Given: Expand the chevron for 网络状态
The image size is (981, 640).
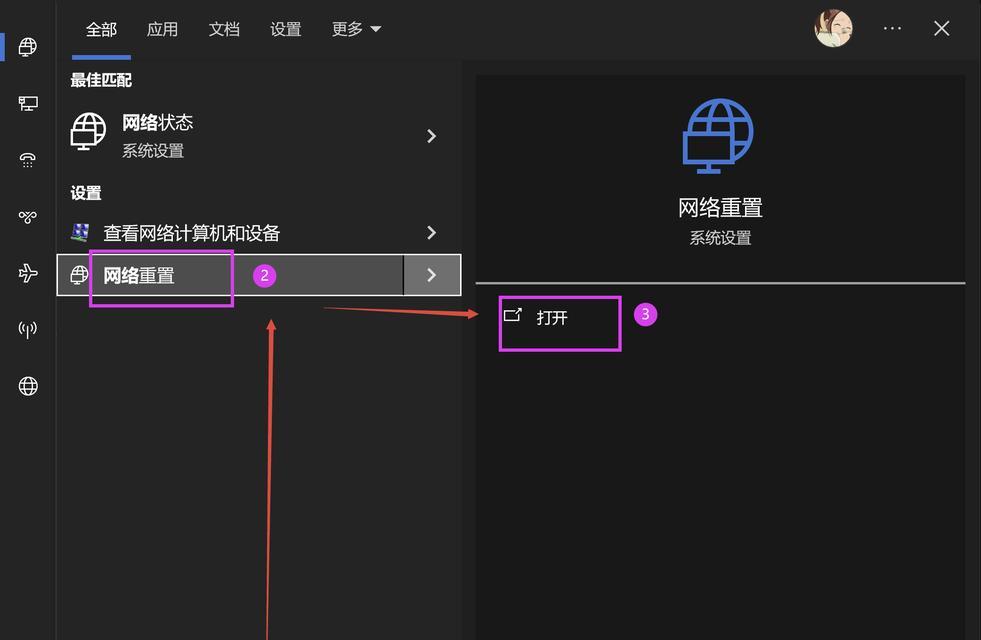Looking at the screenshot, I should (x=431, y=136).
